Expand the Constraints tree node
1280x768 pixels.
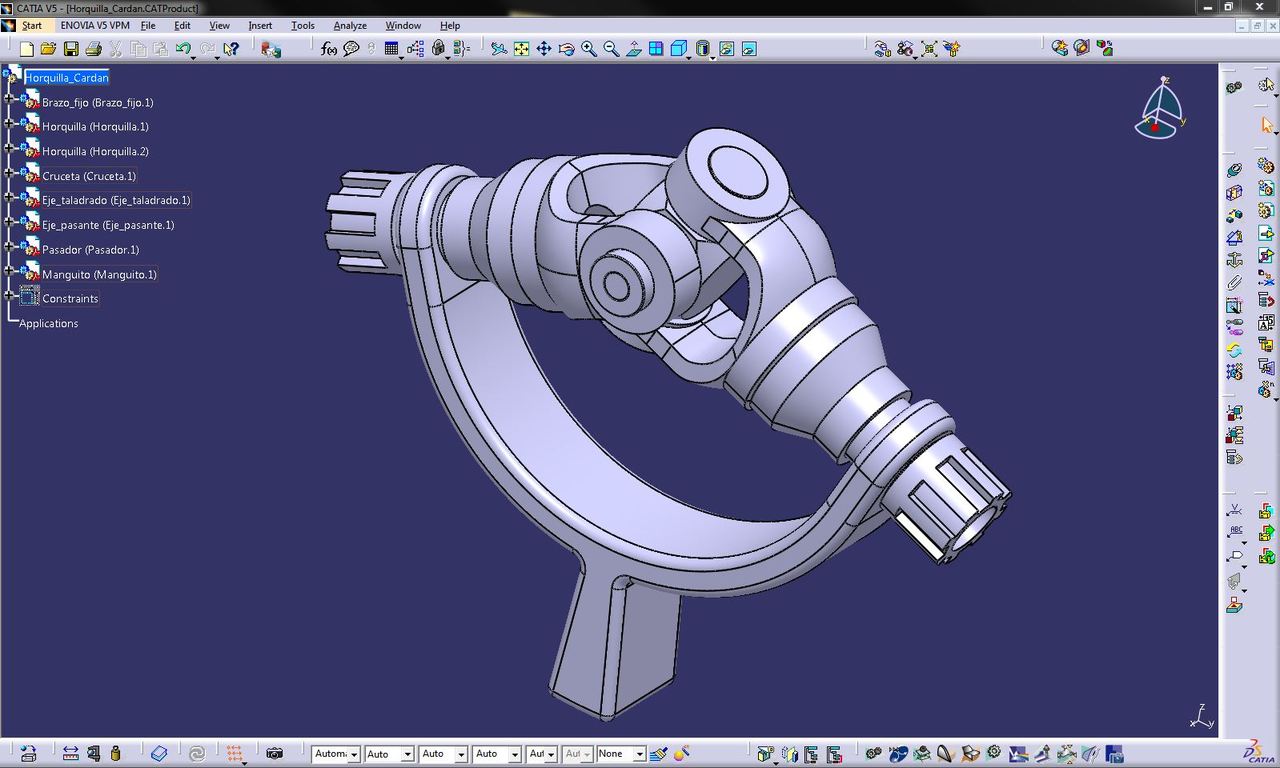9,295
